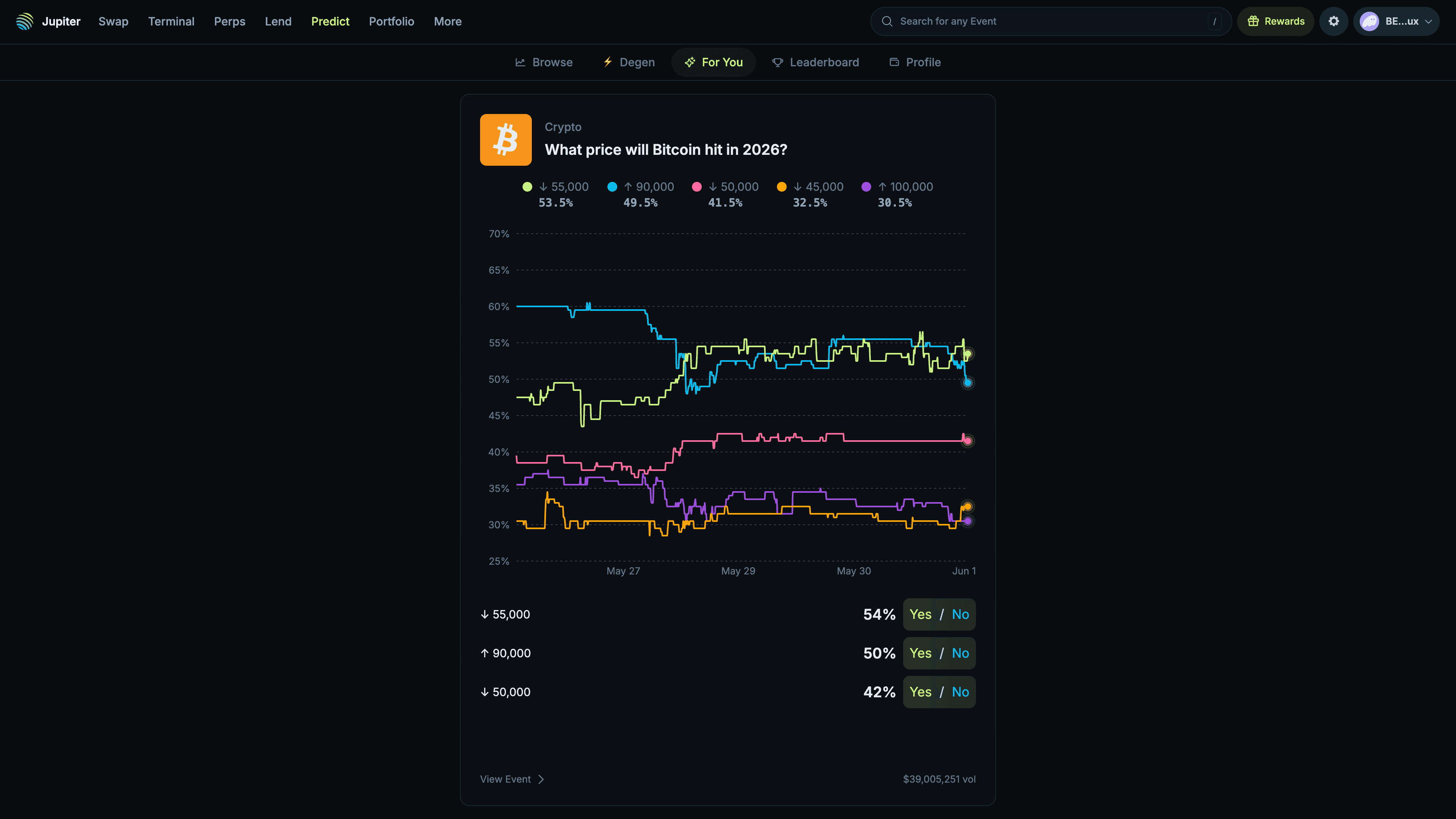The height and width of the screenshot is (819, 1456).
Task: Click the '41.5%' legend value
Action: pos(725,203)
